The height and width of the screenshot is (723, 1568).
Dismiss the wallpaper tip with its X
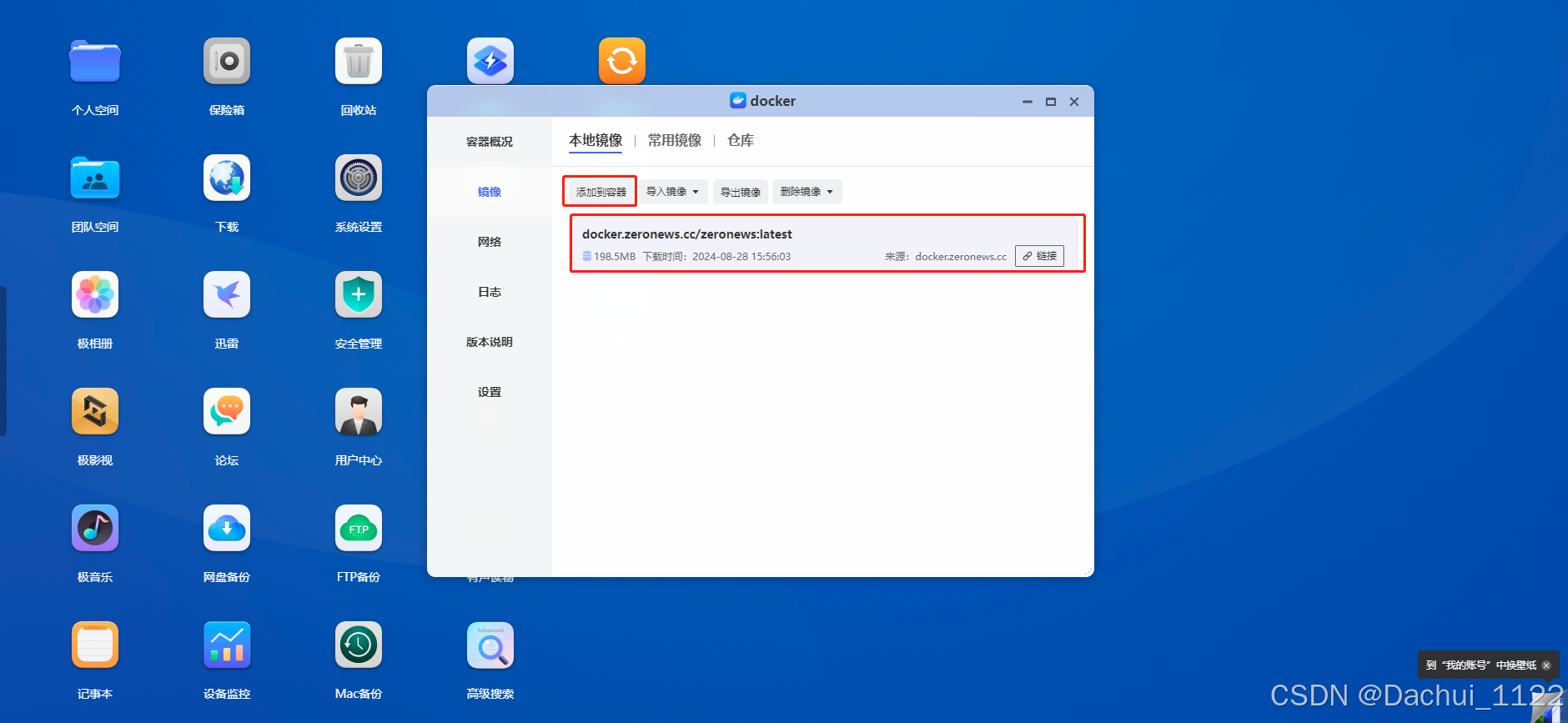point(1546,665)
